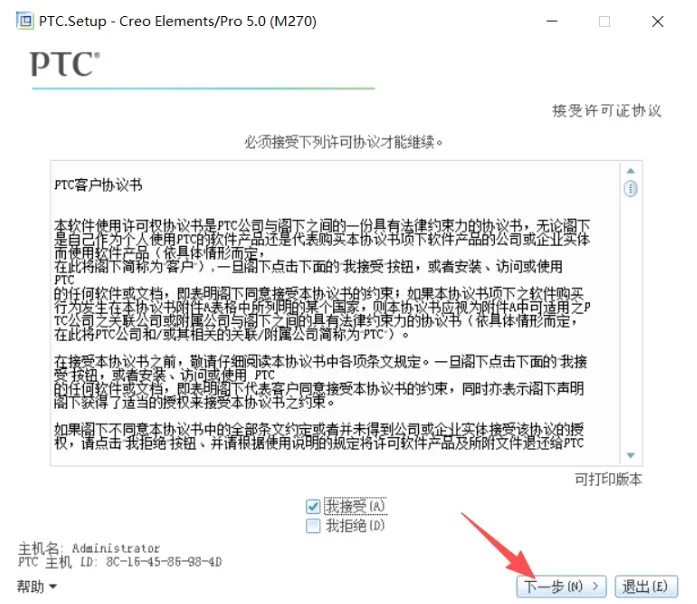Click the 必须接受下列许可协议才能继续 instruction text
697x604 pixels.
point(344,143)
